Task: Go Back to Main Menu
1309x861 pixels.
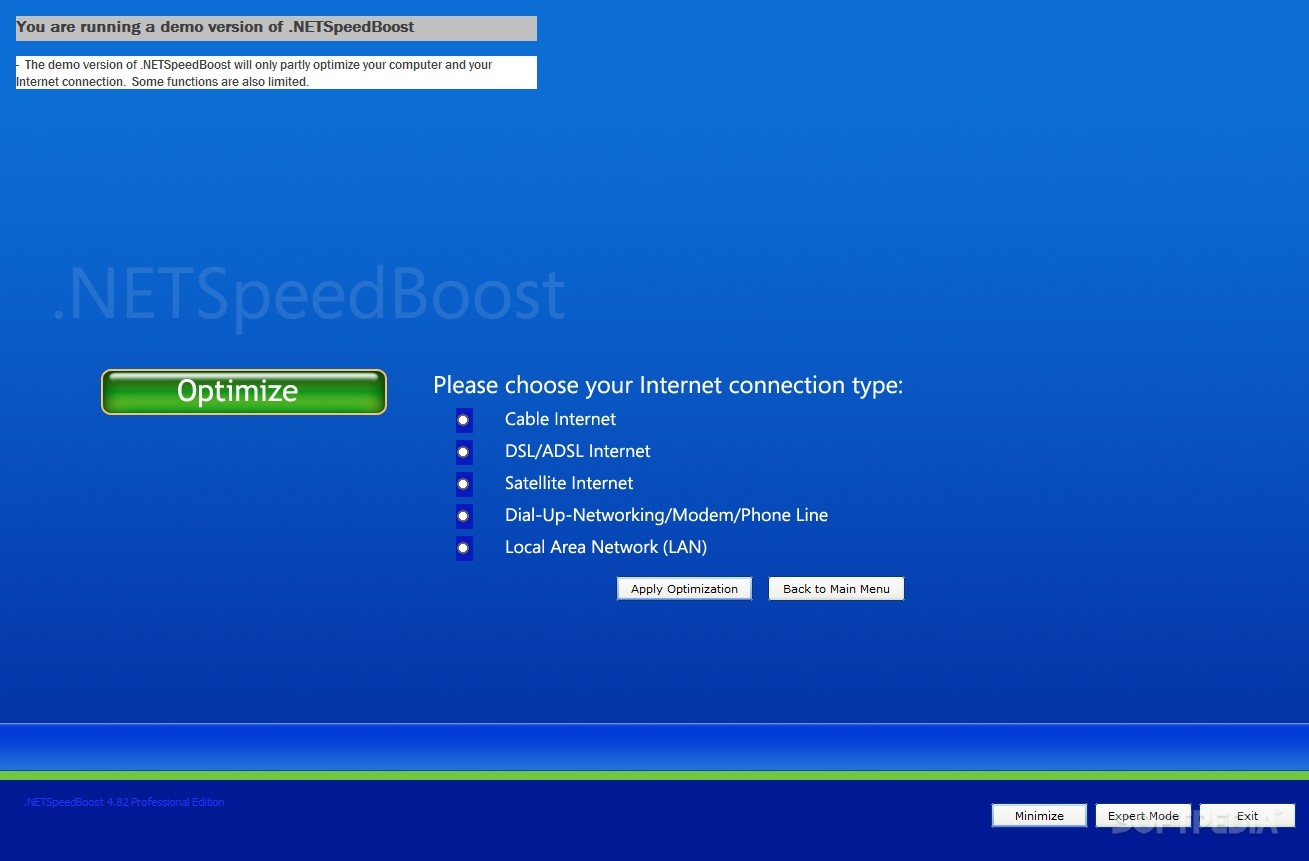Action: click(836, 589)
